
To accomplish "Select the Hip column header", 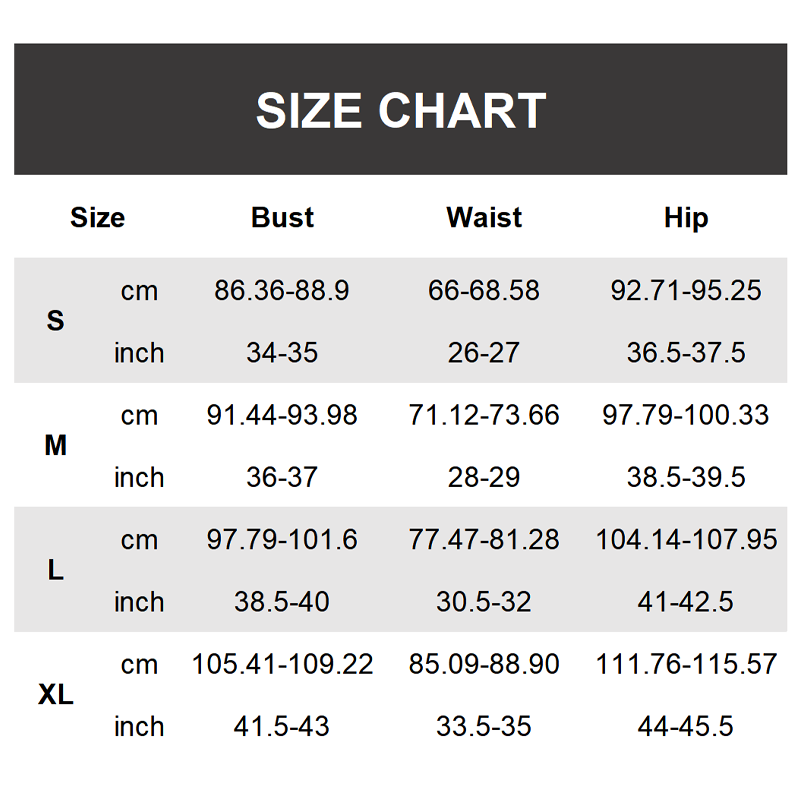I will 686,217.
